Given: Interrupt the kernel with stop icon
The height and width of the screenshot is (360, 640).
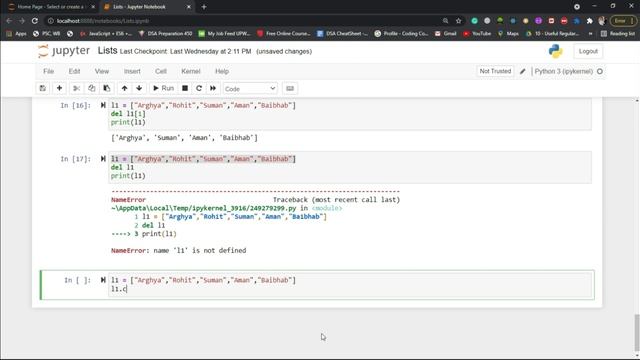Looking at the screenshot, I should [185, 88].
